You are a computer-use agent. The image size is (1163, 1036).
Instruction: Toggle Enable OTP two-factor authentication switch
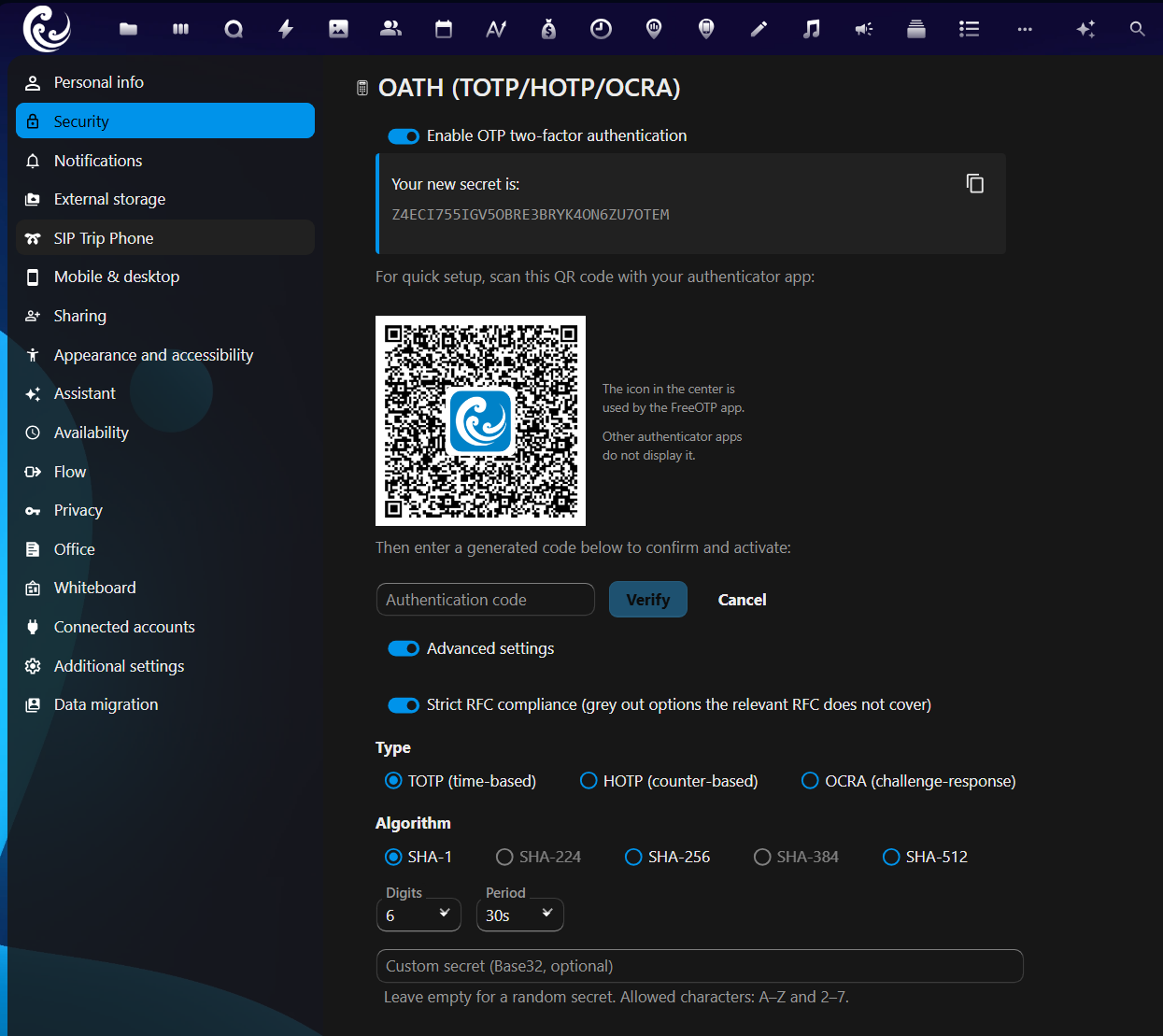pos(404,136)
